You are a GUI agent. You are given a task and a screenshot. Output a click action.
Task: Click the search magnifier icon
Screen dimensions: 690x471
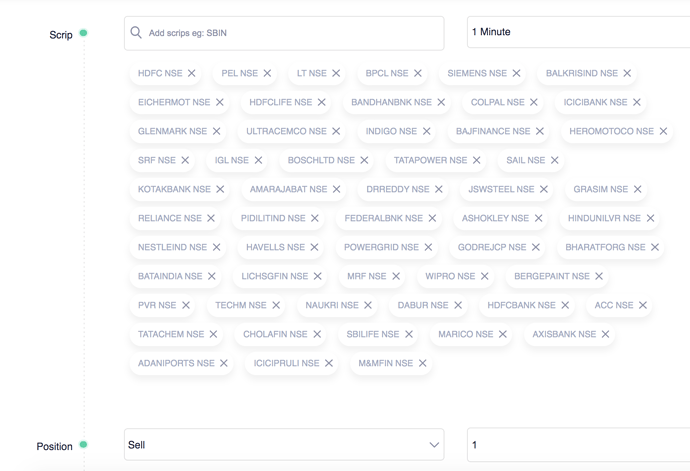tap(136, 33)
